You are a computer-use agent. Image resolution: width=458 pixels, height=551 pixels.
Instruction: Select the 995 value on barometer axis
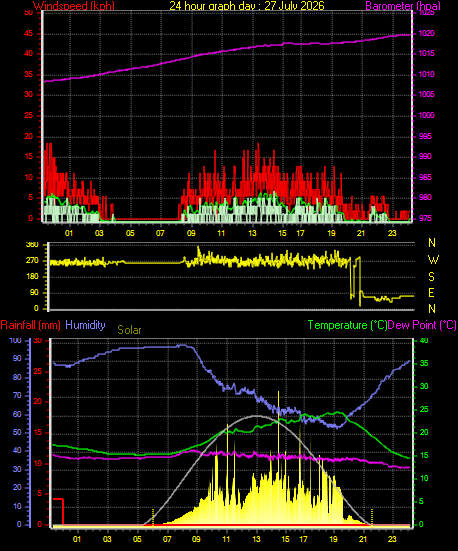[425, 136]
